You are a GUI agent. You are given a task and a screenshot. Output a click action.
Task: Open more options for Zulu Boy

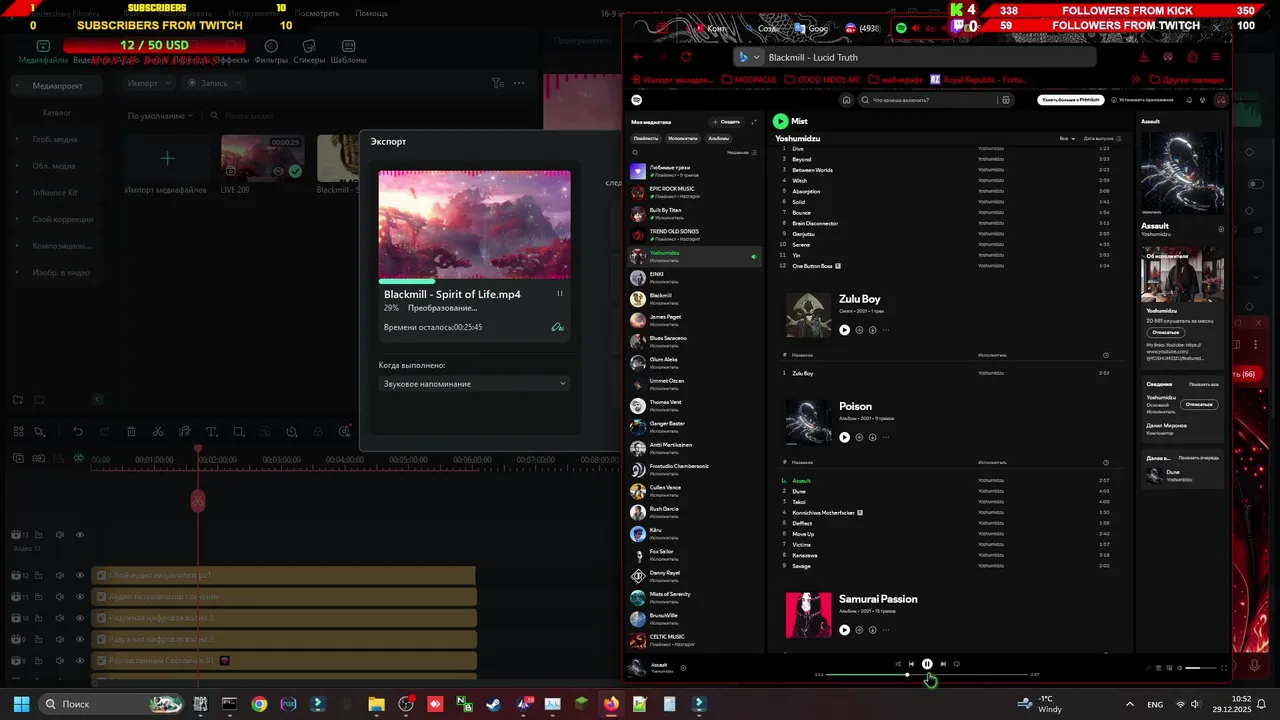(x=886, y=330)
